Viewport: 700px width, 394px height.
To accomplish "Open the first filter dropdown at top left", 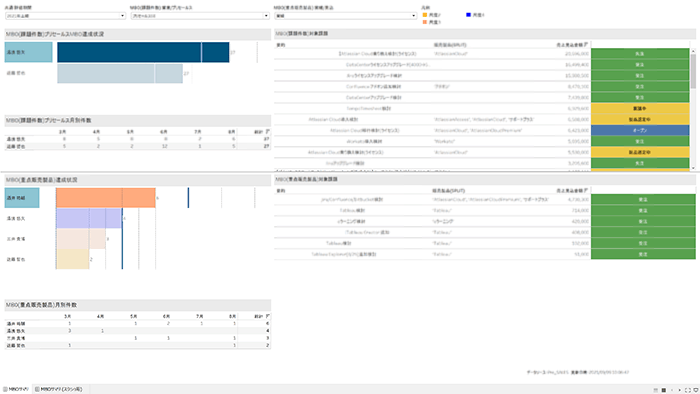I will pos(65,16).
